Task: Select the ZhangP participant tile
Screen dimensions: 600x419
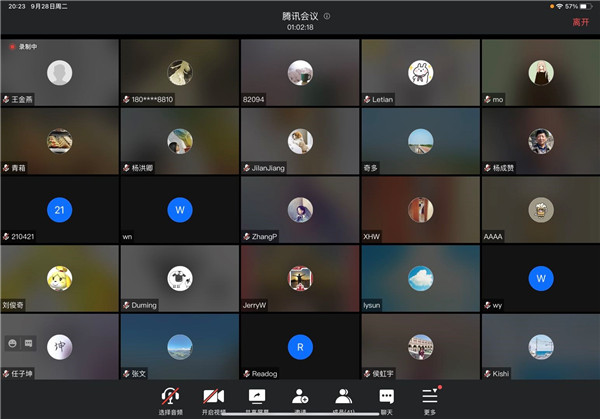Action: tap(300, 209)
